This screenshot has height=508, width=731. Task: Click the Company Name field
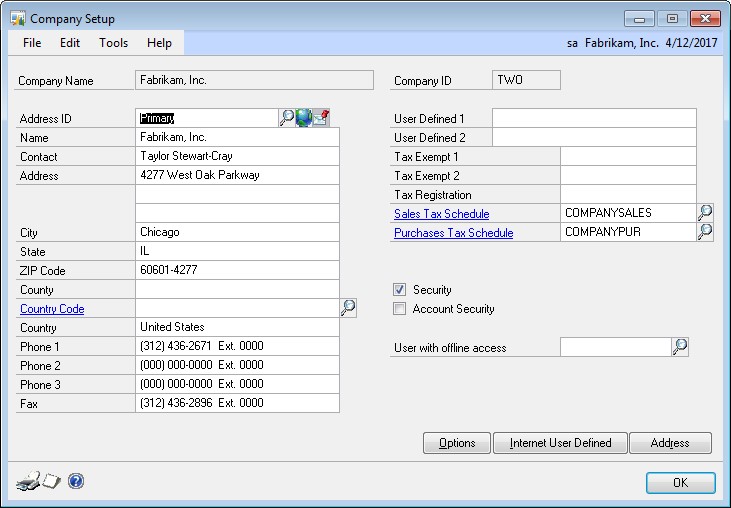[255, 80]
